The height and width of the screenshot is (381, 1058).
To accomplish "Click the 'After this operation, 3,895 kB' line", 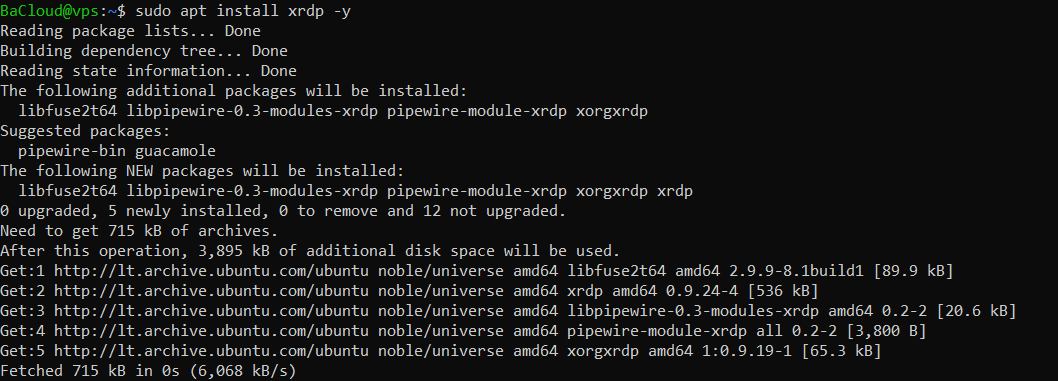I will click(310, 252).
